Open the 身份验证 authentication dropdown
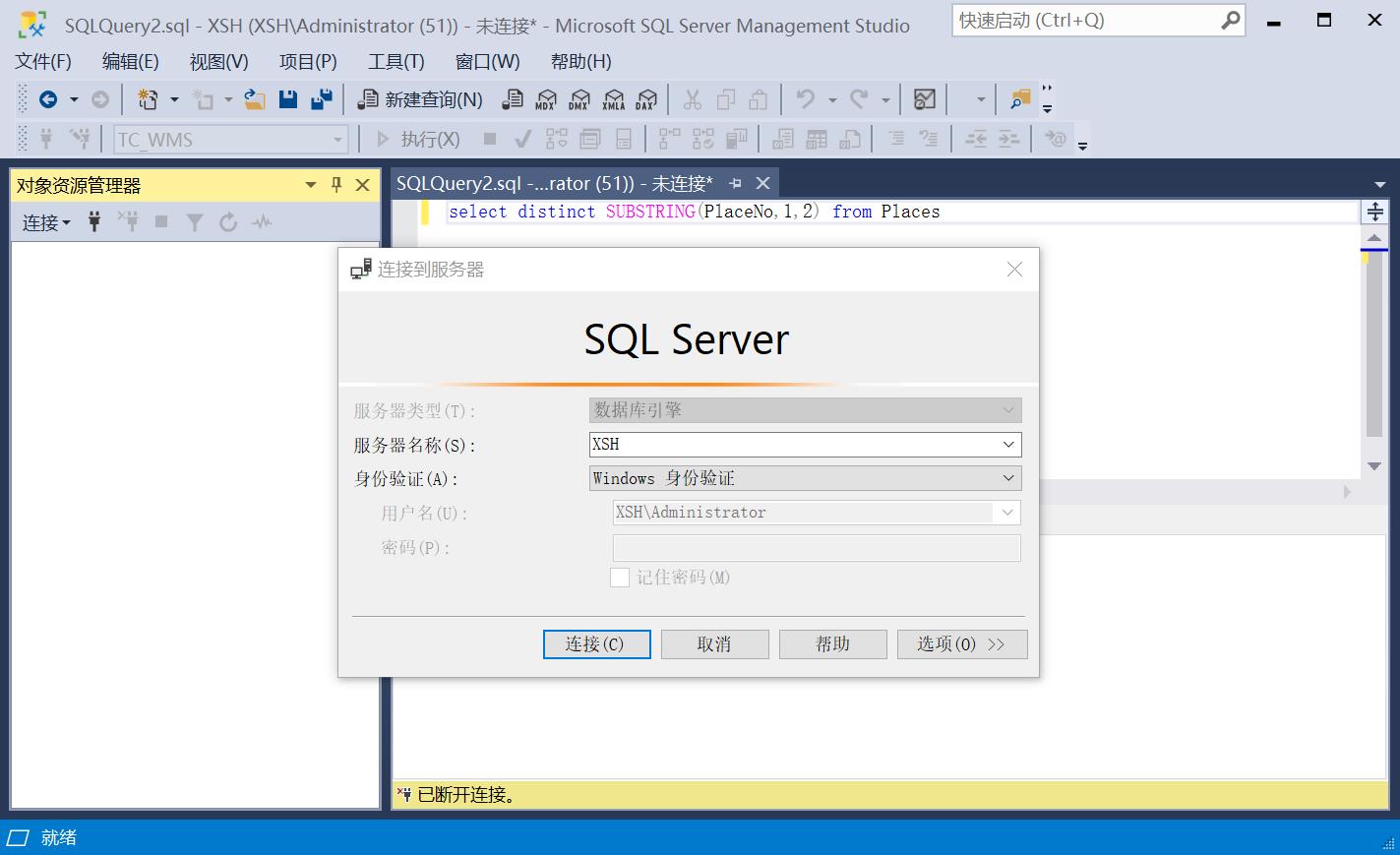The width and height of the screenshot is (1400, 855). coord(1008,478)
